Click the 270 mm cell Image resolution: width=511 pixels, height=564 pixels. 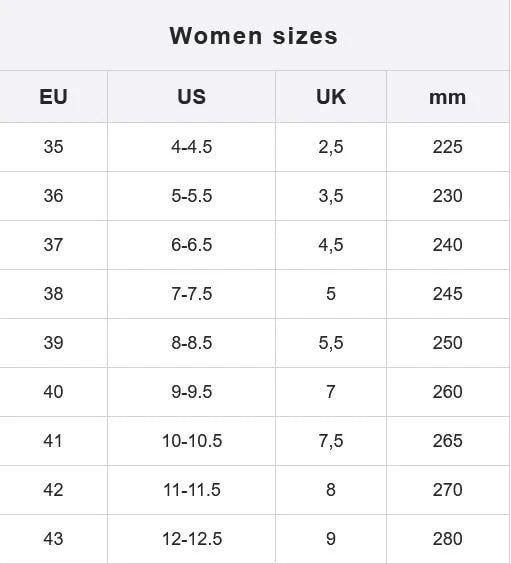[x=447, y=490]
